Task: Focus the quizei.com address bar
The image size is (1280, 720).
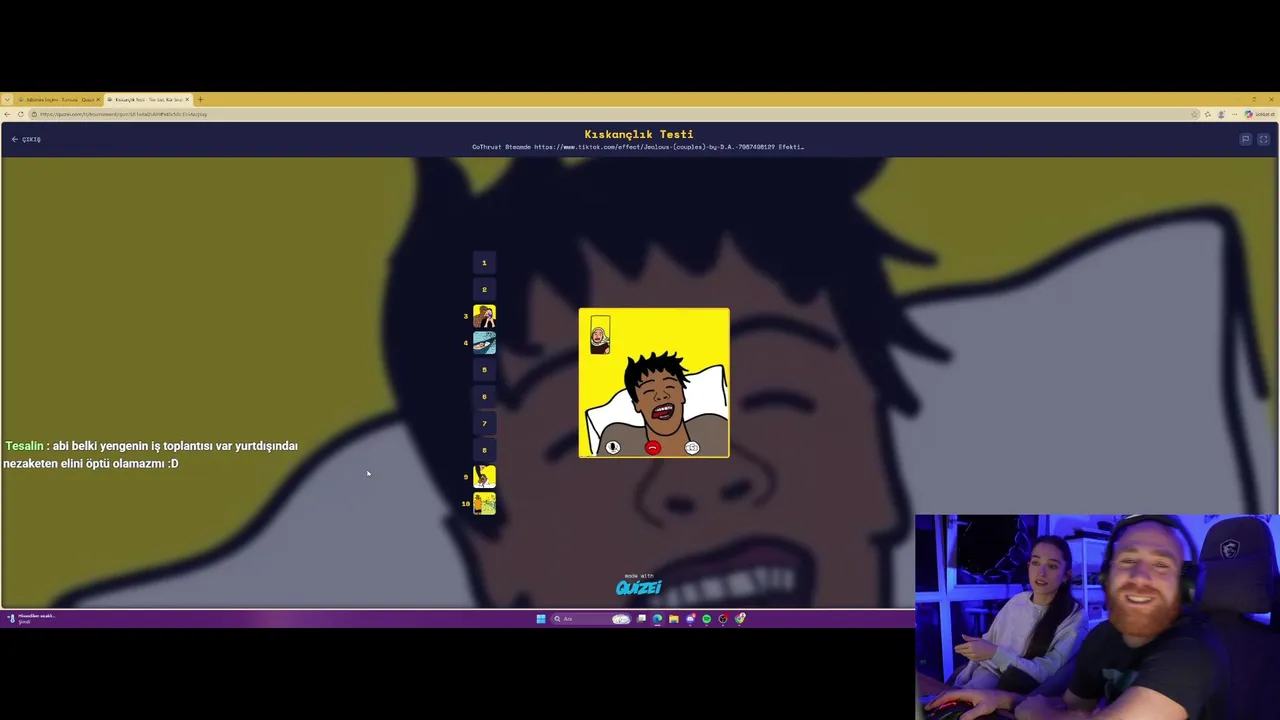Action: point(614,114)
